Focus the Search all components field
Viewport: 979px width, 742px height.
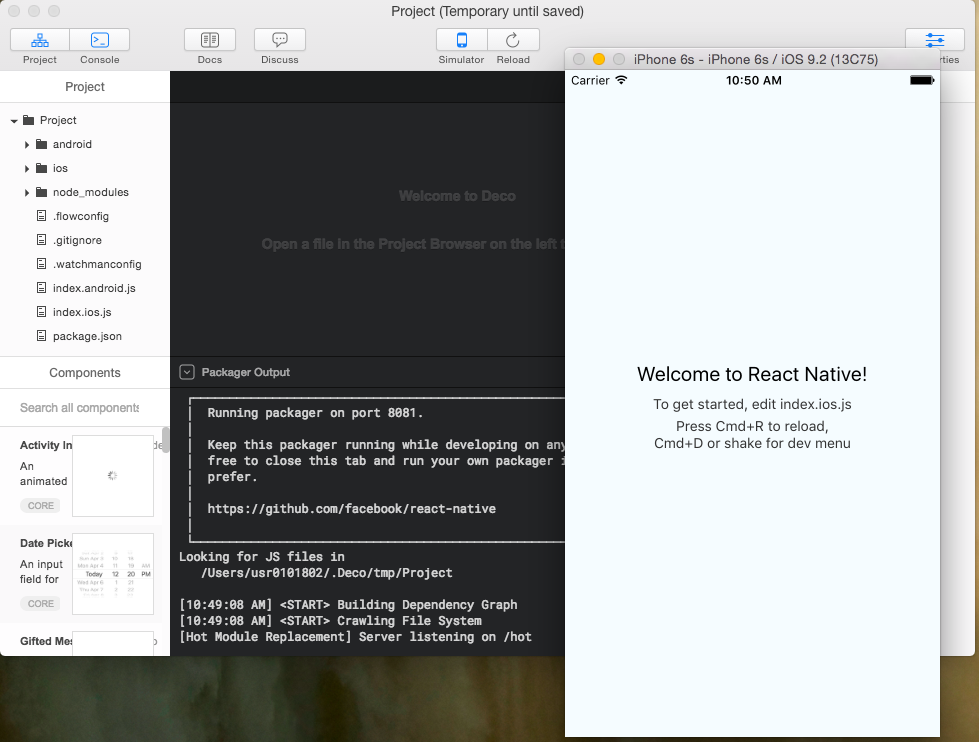(x=80, y=408)
